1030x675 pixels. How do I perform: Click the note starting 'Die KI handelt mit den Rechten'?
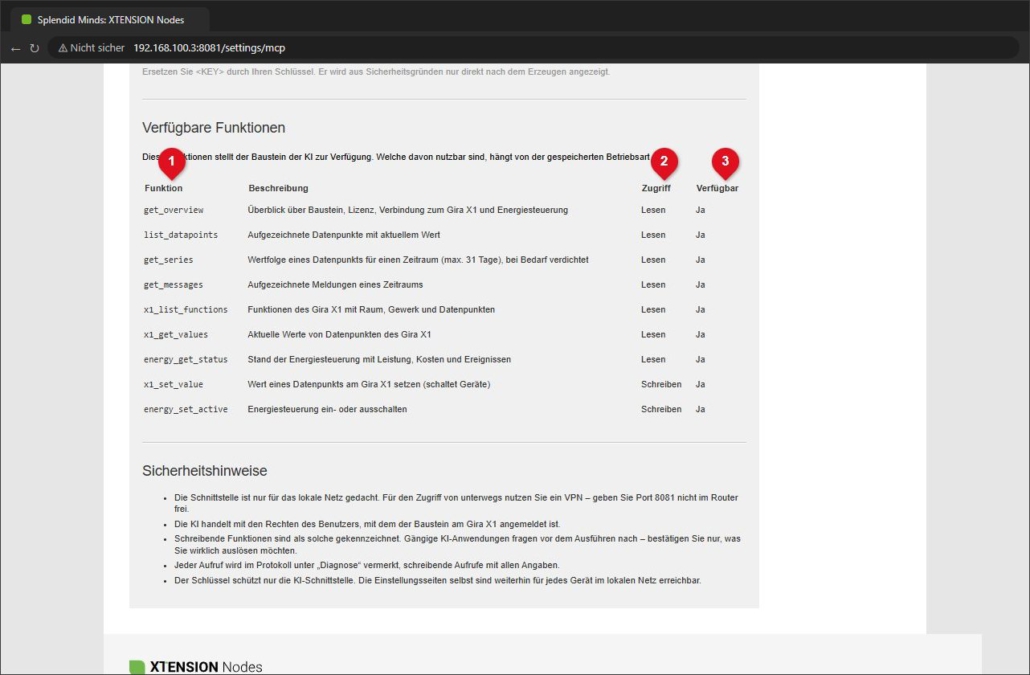(x=367, y=525)
